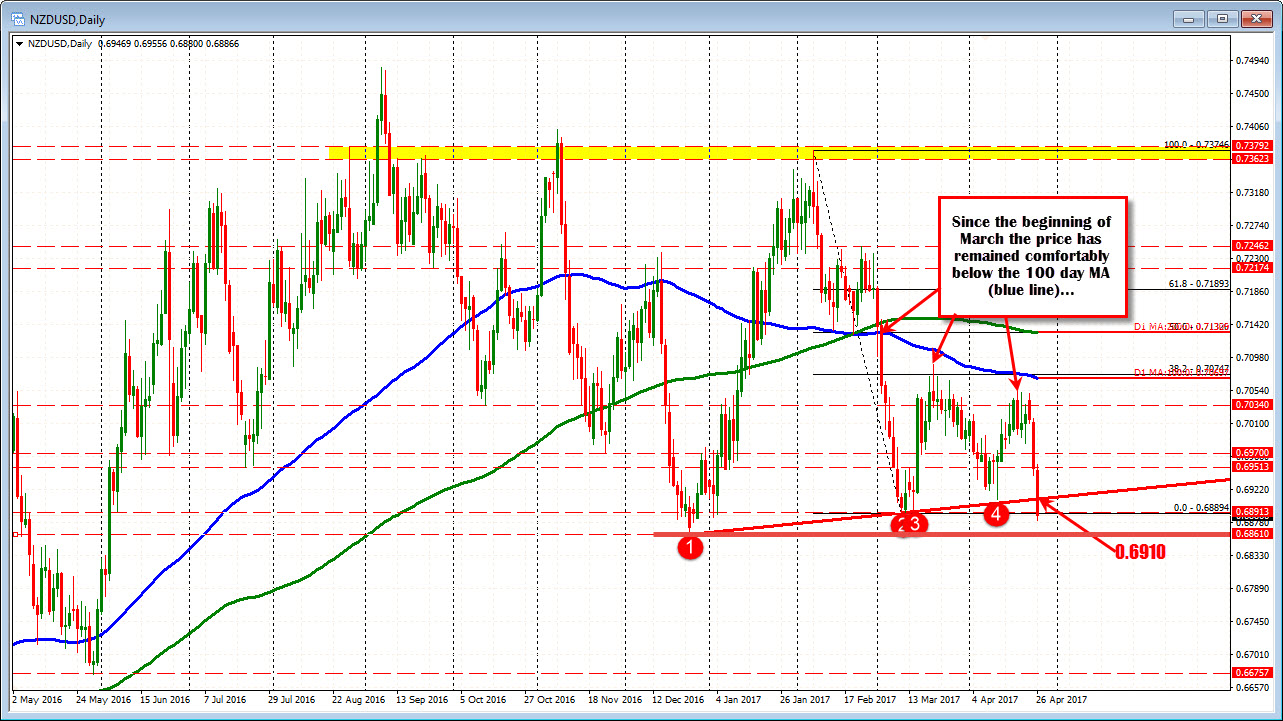
Task: Click the 0.0 - 0.68894 Fibonacci level label
Action: [x=1201, y=507]
